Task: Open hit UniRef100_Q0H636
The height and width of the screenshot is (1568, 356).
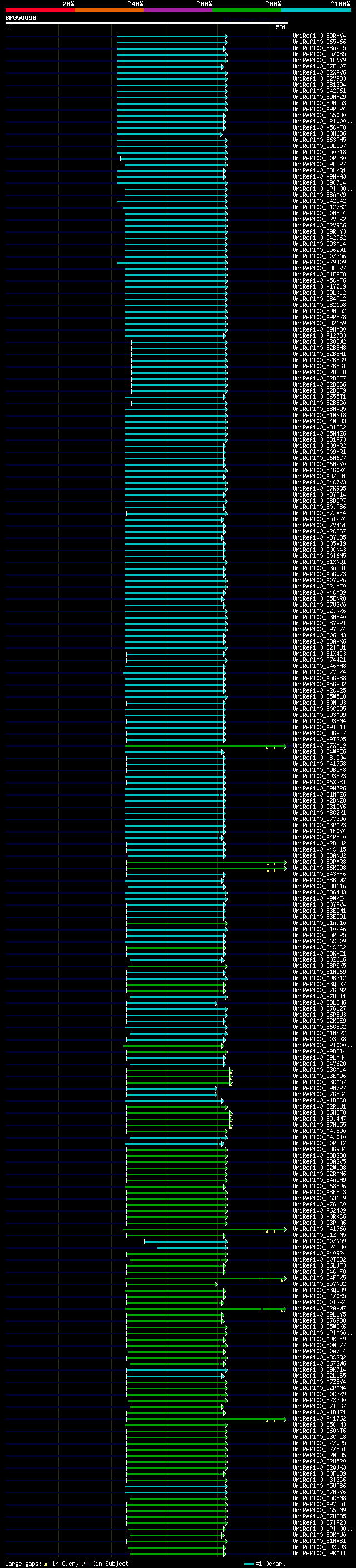Action: (319, 134)
